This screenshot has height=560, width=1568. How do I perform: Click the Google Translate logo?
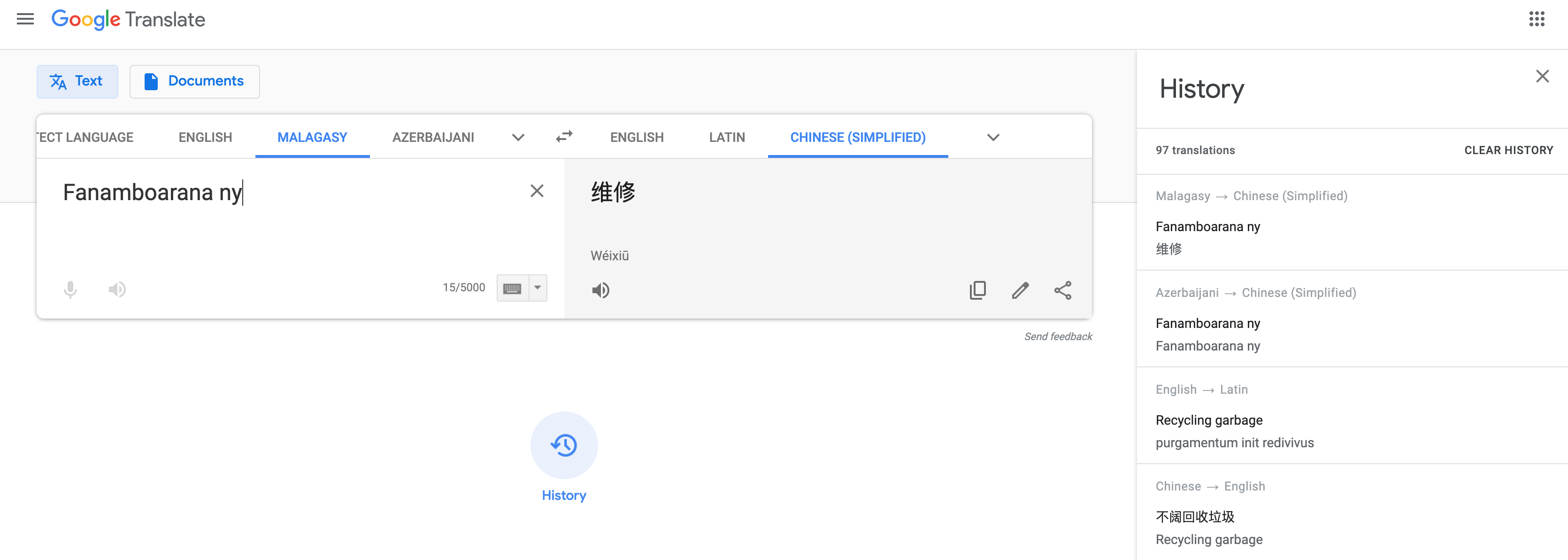tap(129, 20)
